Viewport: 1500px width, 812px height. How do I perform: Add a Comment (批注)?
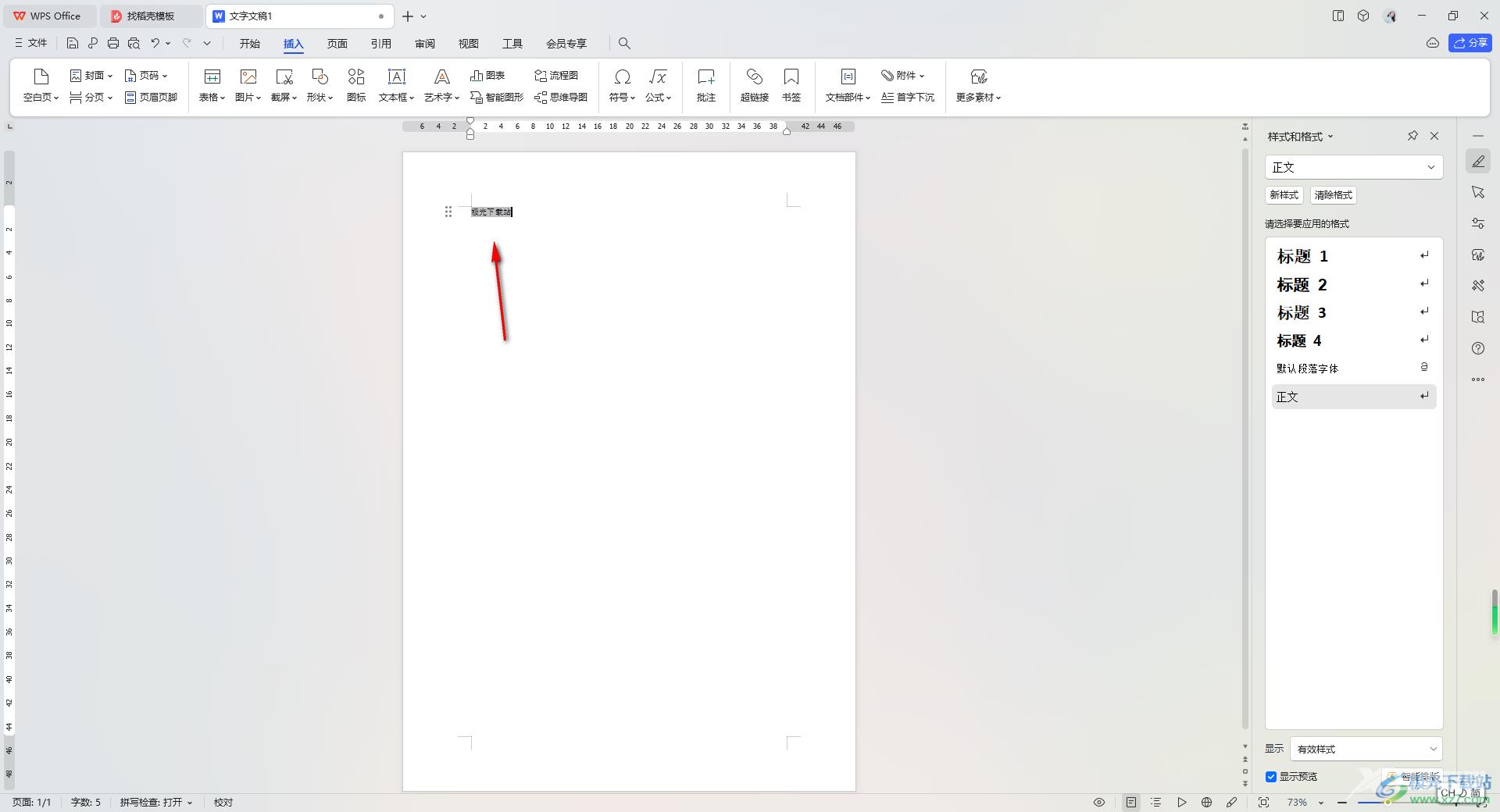pos(706,86)
